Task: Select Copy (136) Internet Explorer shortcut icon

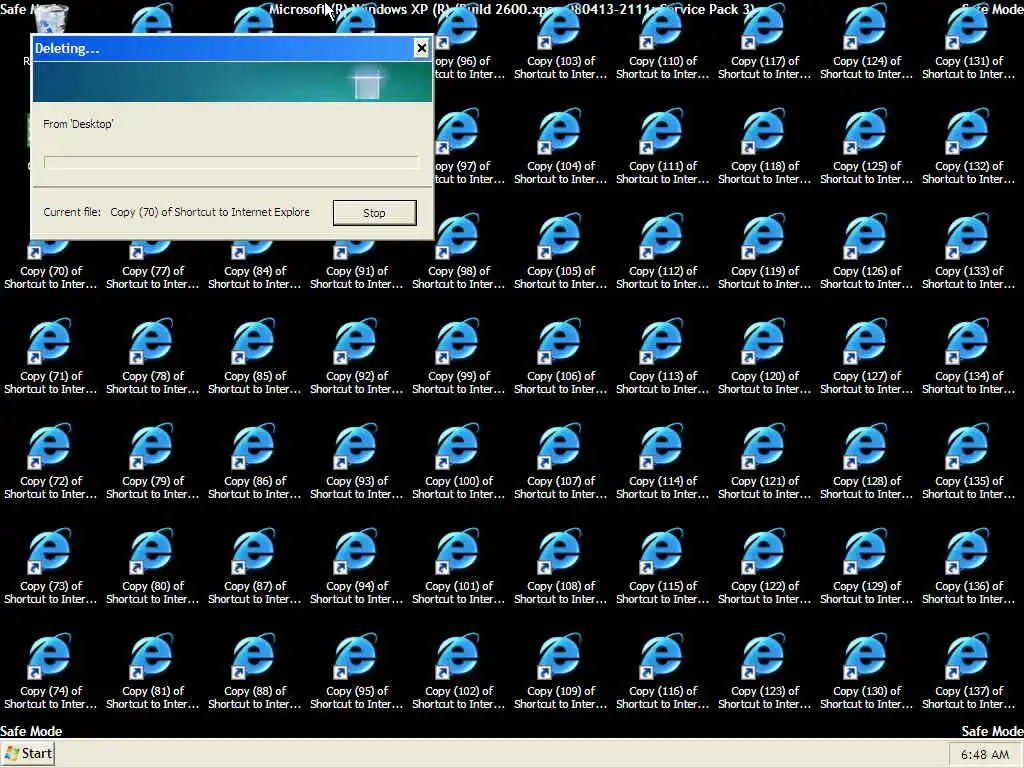Action: (967, 551)
